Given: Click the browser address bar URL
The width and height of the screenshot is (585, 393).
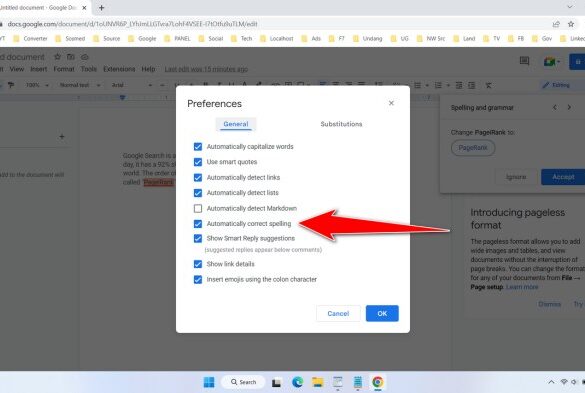Looking at the screenshot, I should (132, 24).
